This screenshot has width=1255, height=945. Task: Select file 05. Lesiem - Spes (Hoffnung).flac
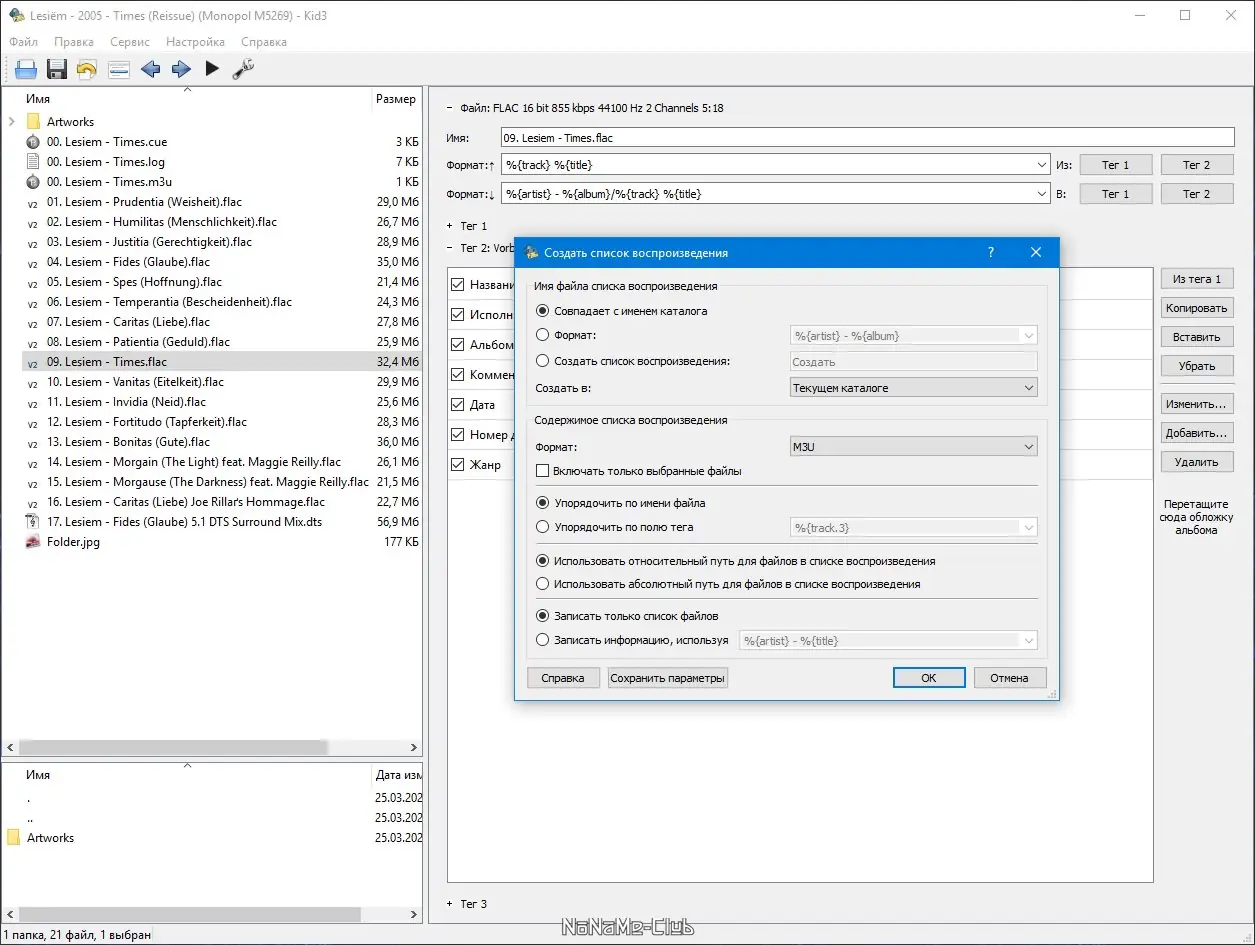click(134, 282)
